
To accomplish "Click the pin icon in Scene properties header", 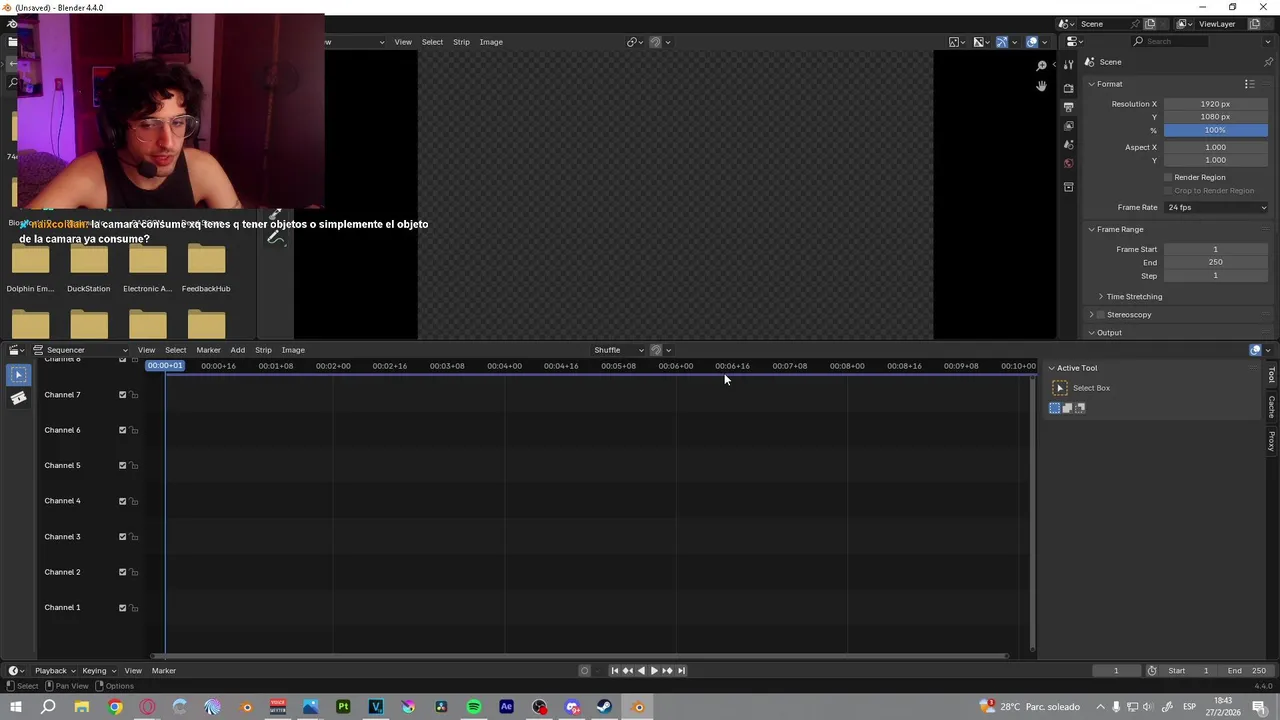I will point(1268,62).
